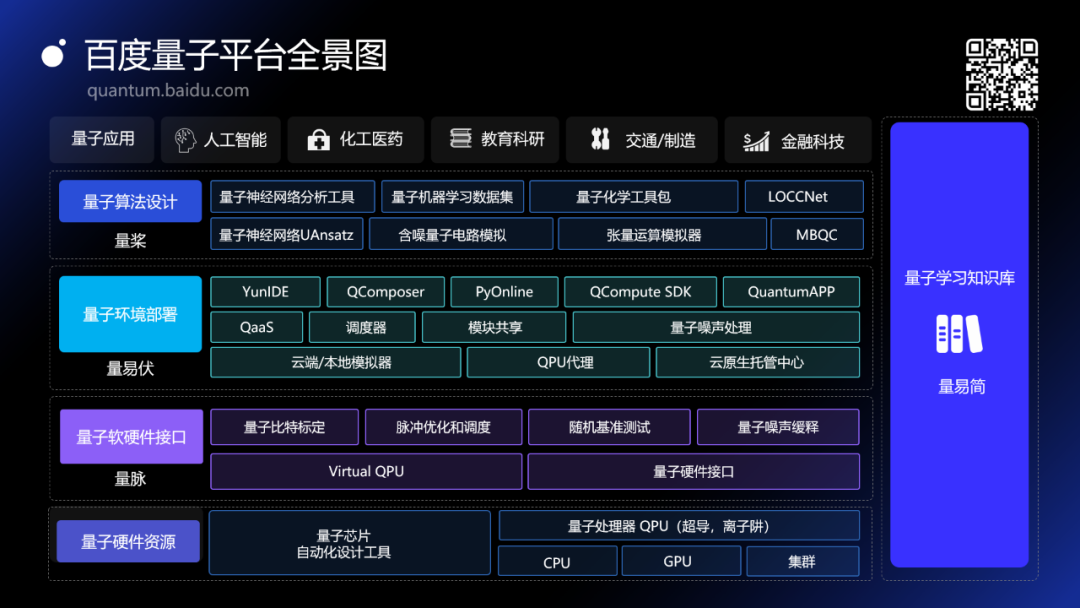Select the 随机基准测试 box
This screenshot has width=1080, height=608.
pos(610,427)
